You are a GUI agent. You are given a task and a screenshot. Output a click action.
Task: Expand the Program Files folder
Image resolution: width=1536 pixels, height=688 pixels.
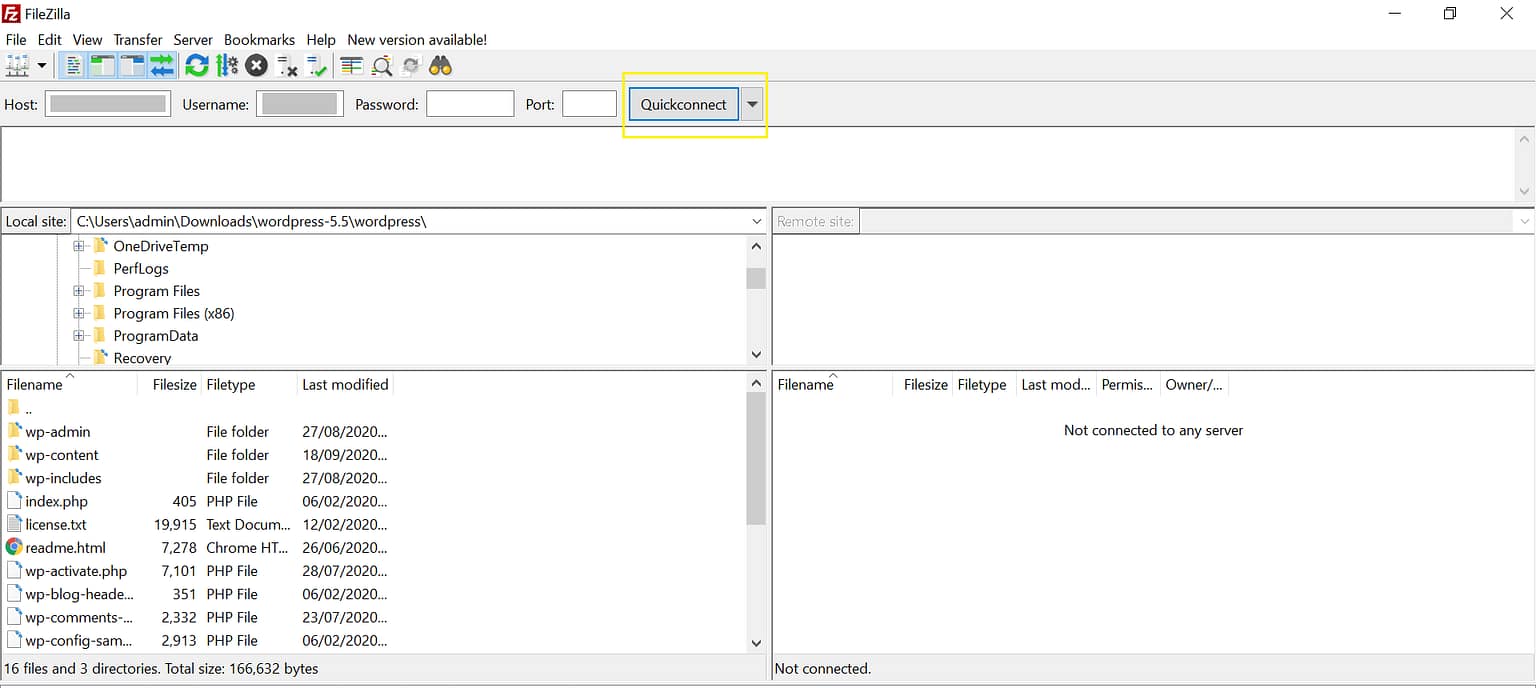coord(79,290)
